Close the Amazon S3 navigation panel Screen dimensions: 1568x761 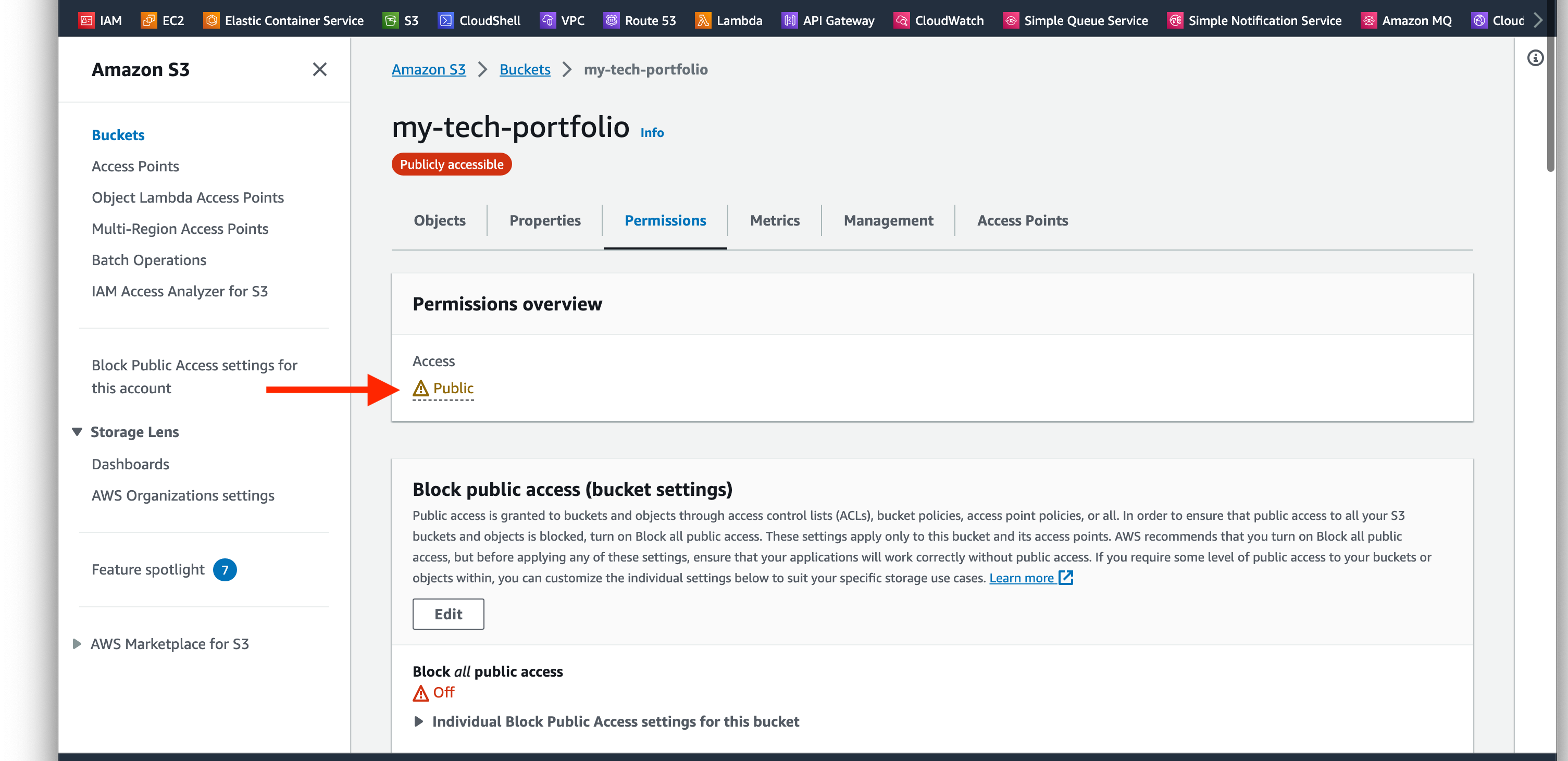(319, 69)
